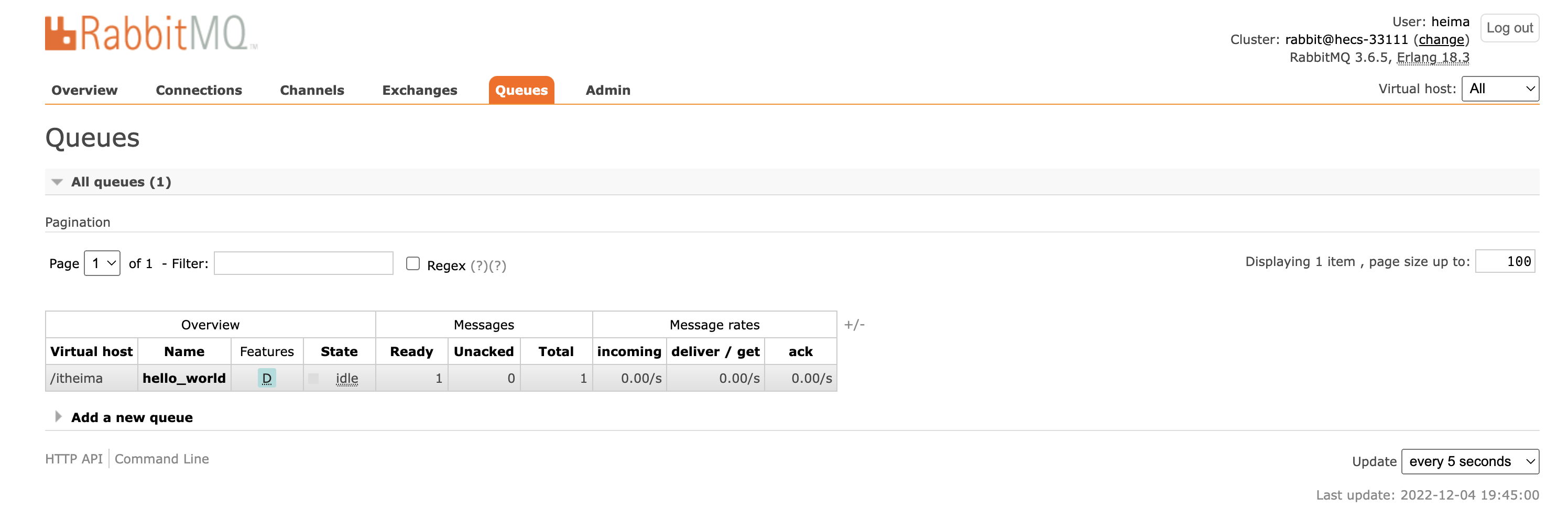This screenshot has height=509, width=1568.
Task: Click the Filter text field
Action: 303,263
